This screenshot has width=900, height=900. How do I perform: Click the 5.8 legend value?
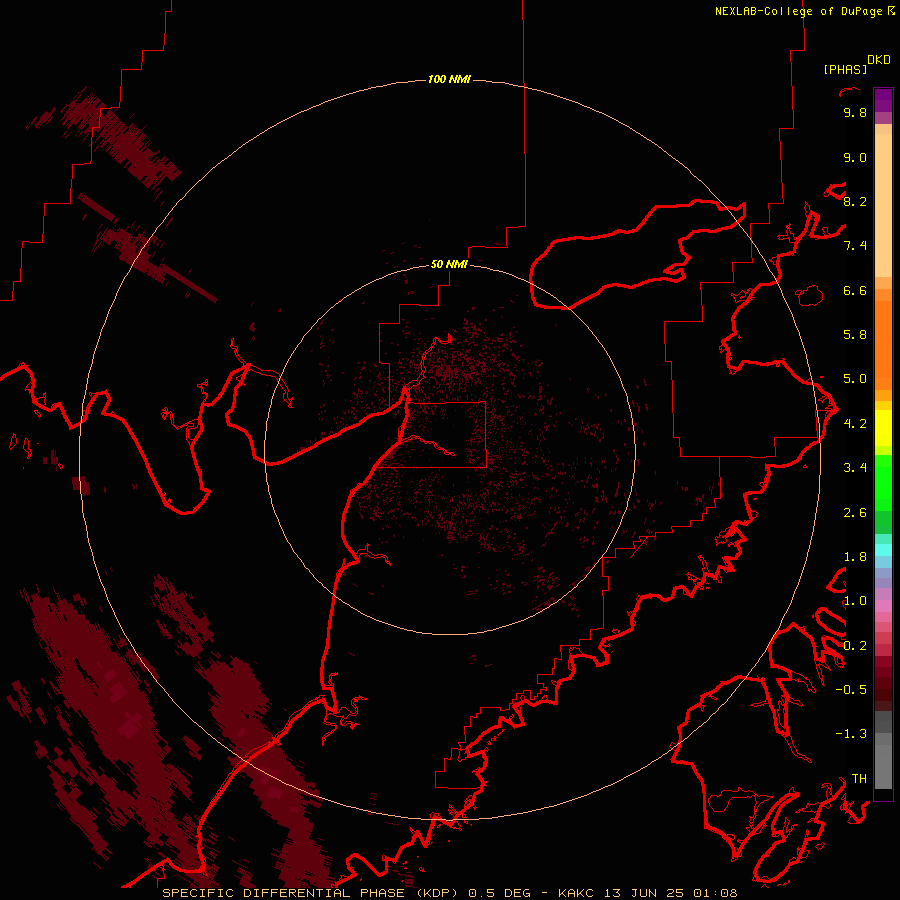855,335
